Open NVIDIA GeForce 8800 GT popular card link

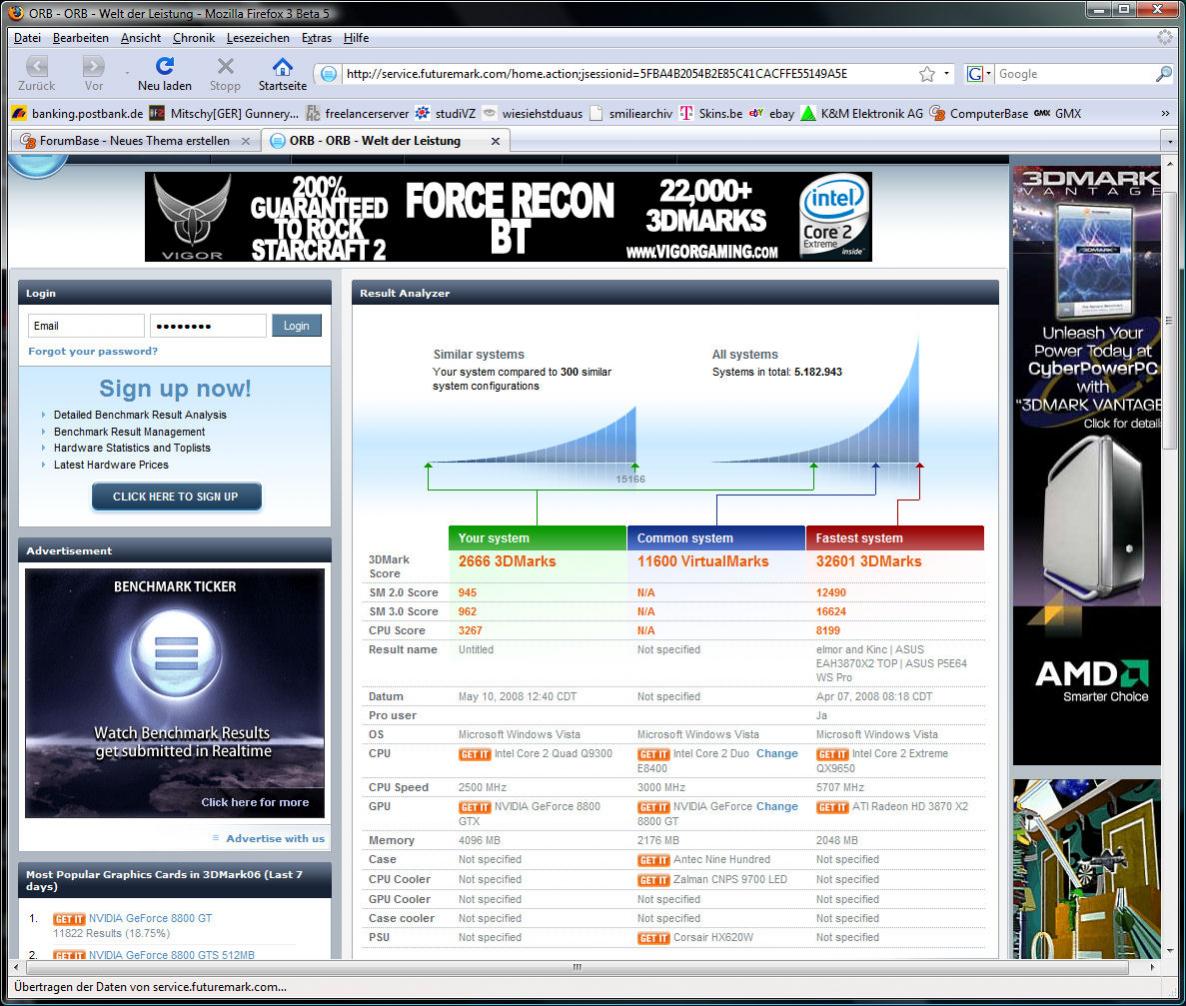tap(151, 918)
